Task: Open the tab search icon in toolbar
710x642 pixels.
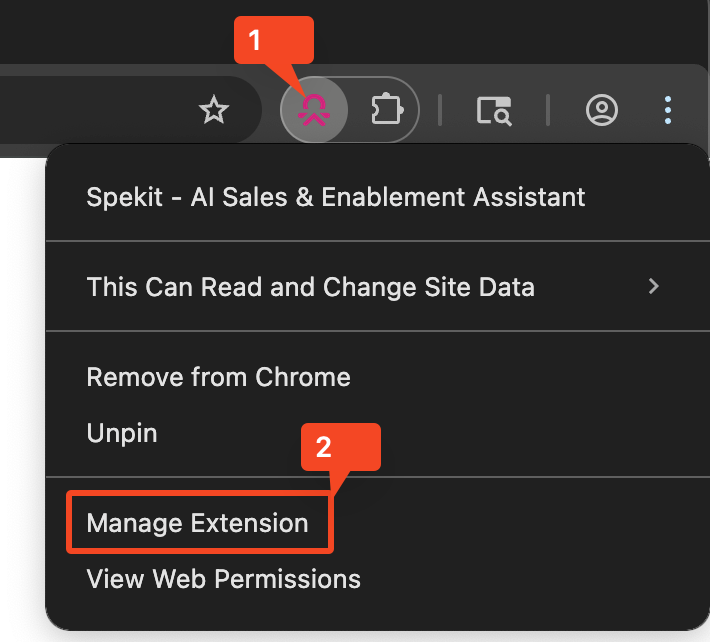Action: (x=494, y=110)
